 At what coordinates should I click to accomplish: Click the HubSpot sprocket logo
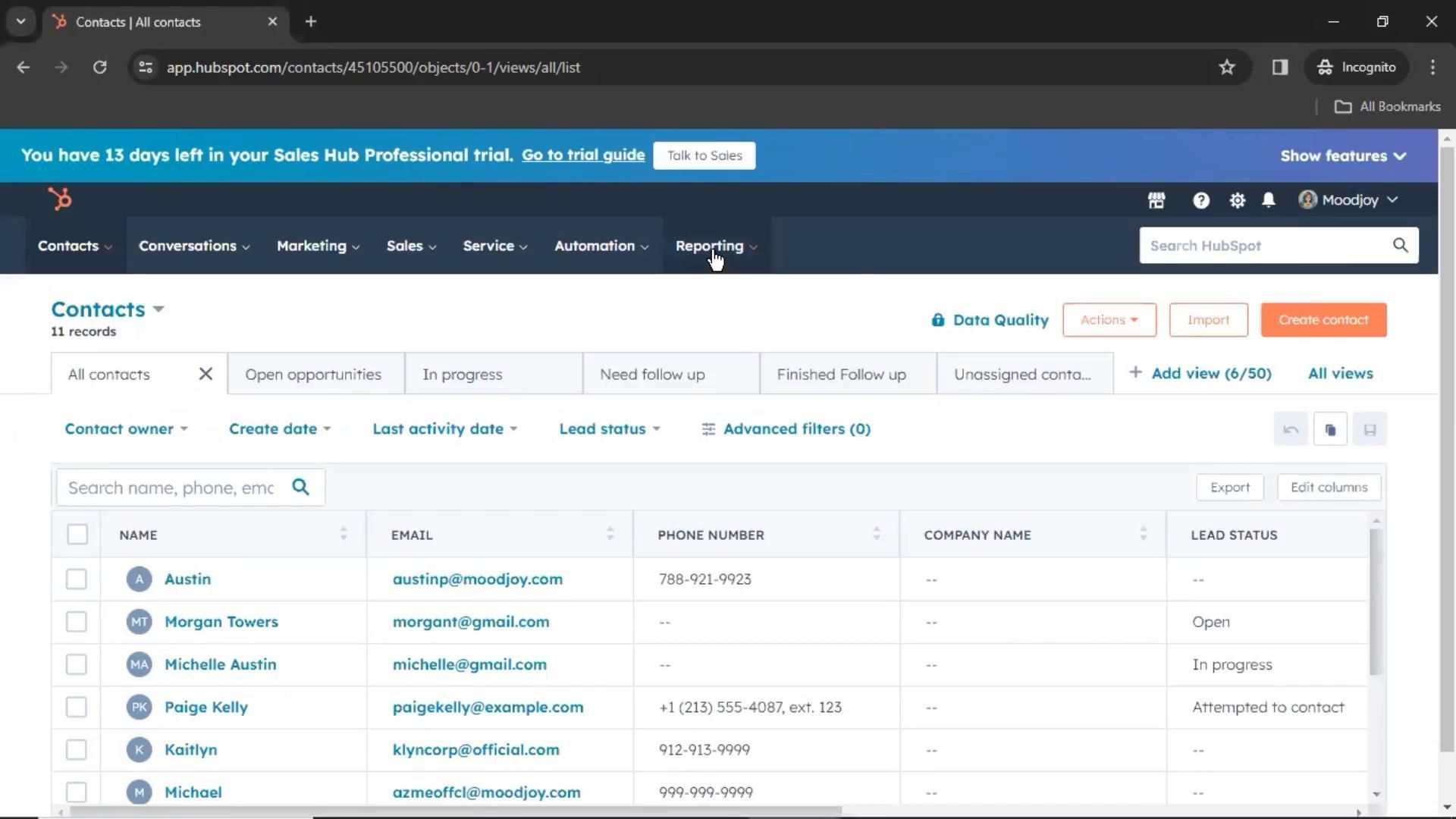click(x=60, y=199)
